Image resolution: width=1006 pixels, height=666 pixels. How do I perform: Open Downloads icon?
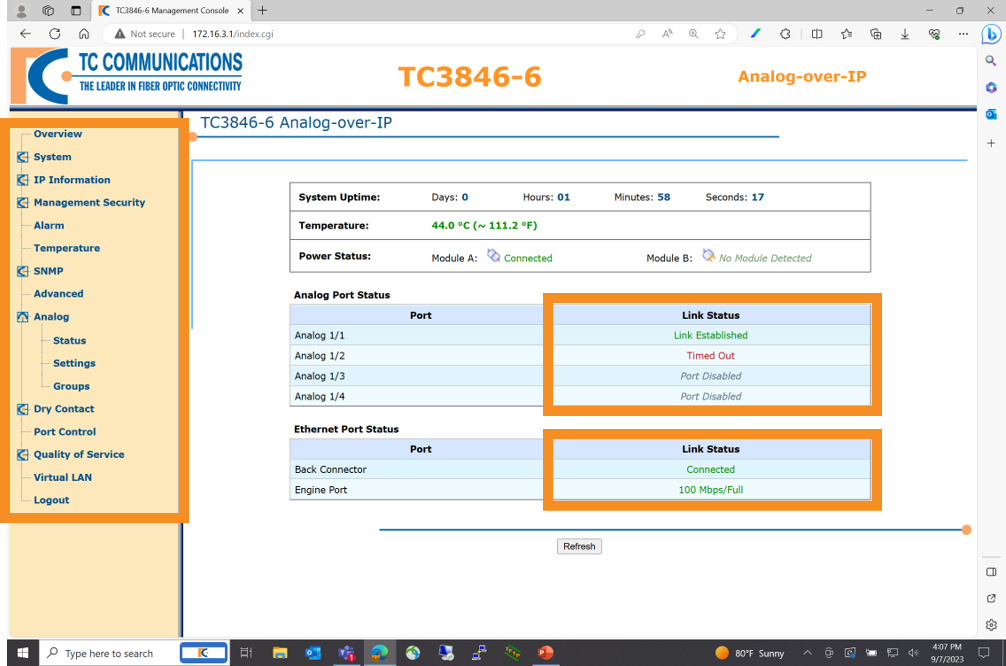point(905,33)
